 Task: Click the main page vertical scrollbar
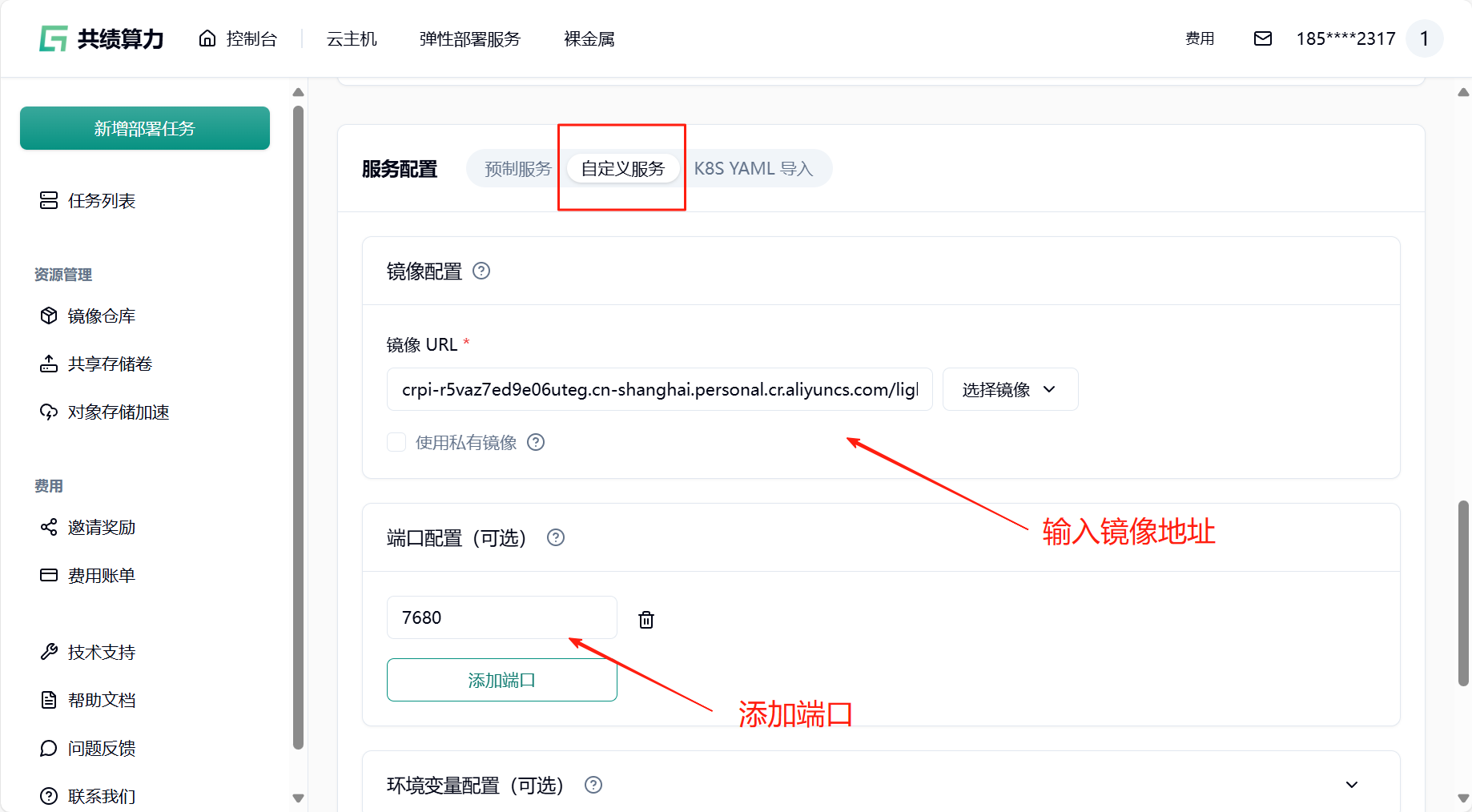tap(1463, 593)
